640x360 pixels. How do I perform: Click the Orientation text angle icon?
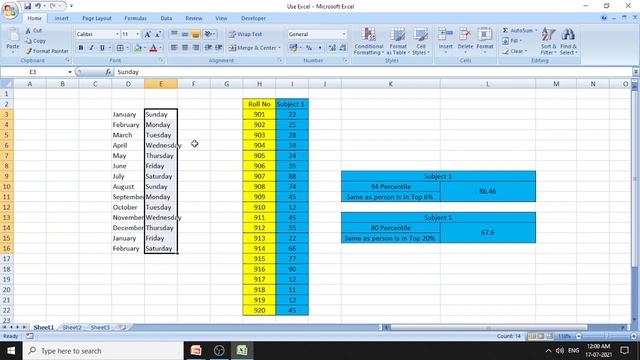coord(209,34)
